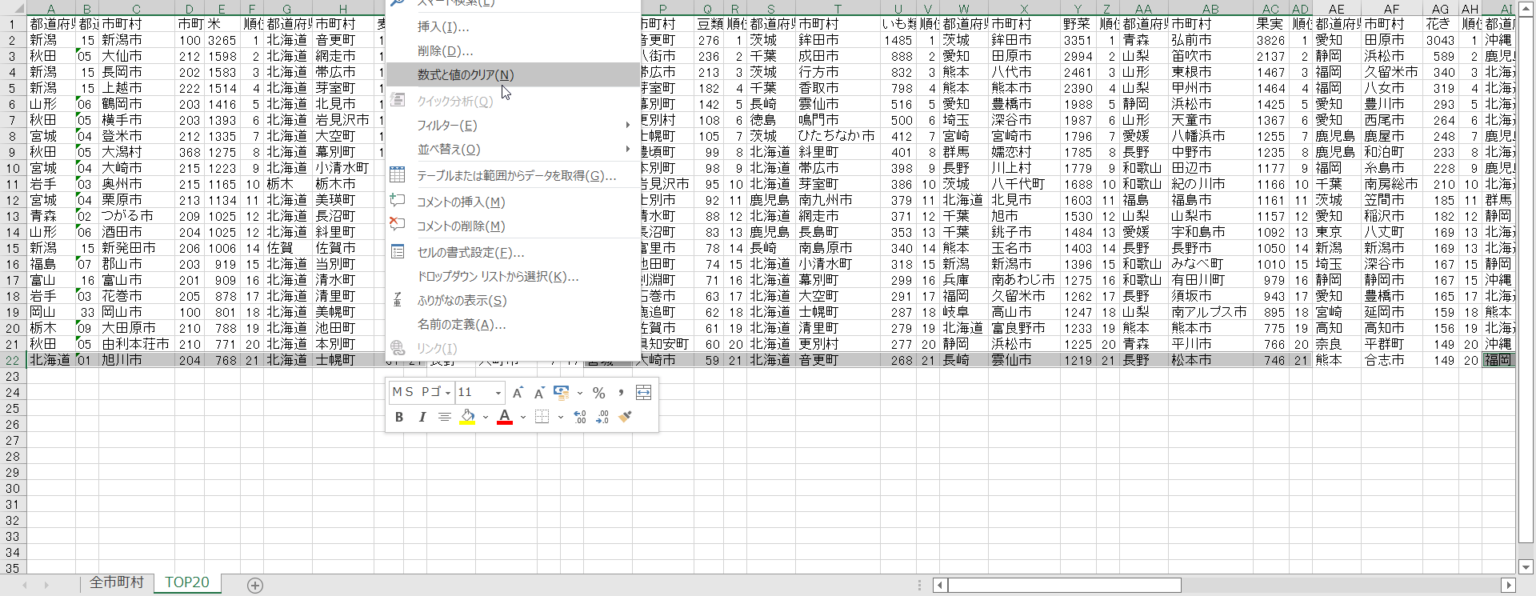The image size is (1536, 596).
Task: Apply percent style from mini toolbar
Action: point(598,393)
